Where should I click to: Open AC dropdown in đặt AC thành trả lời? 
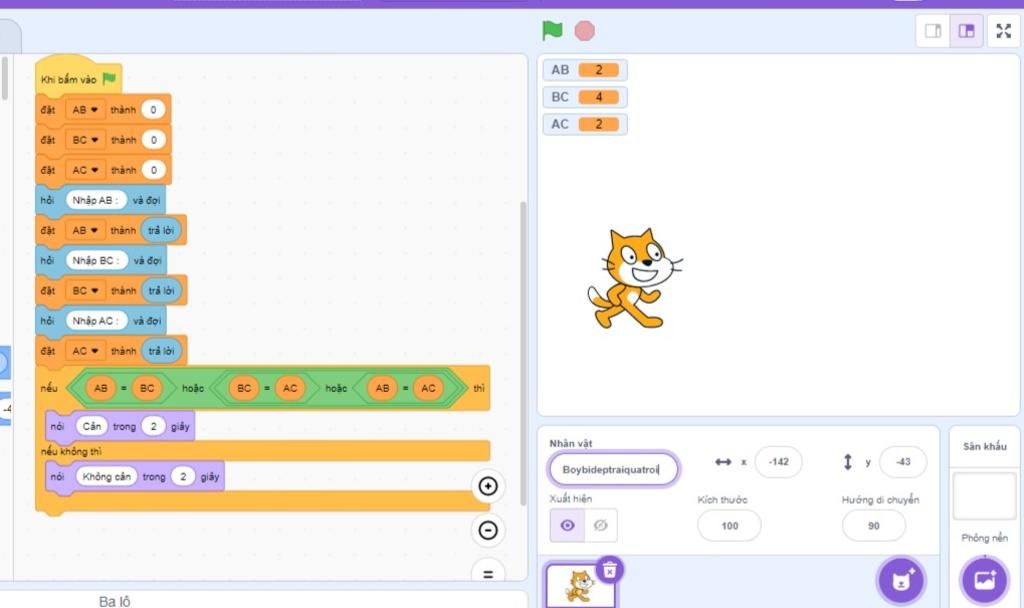pyautogui.click(x=86, y=351)
